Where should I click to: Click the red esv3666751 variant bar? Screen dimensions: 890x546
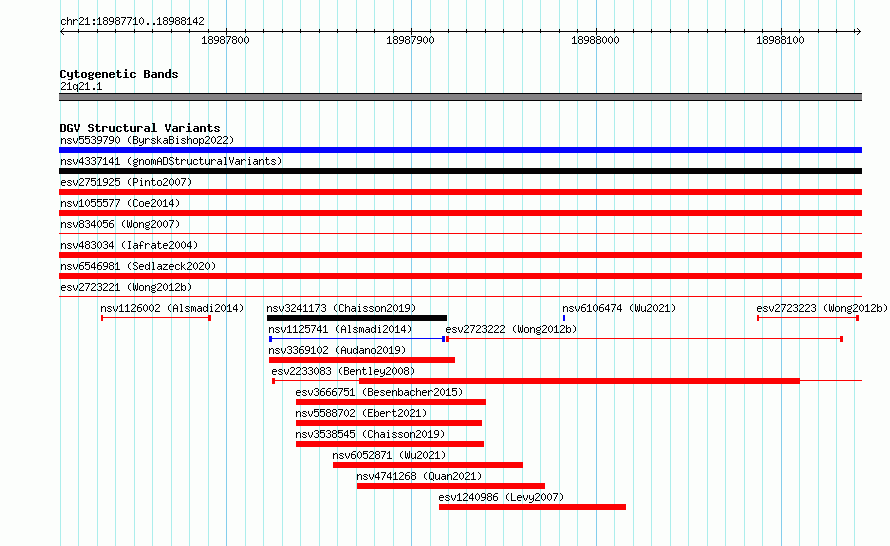(x=391, y=402)
